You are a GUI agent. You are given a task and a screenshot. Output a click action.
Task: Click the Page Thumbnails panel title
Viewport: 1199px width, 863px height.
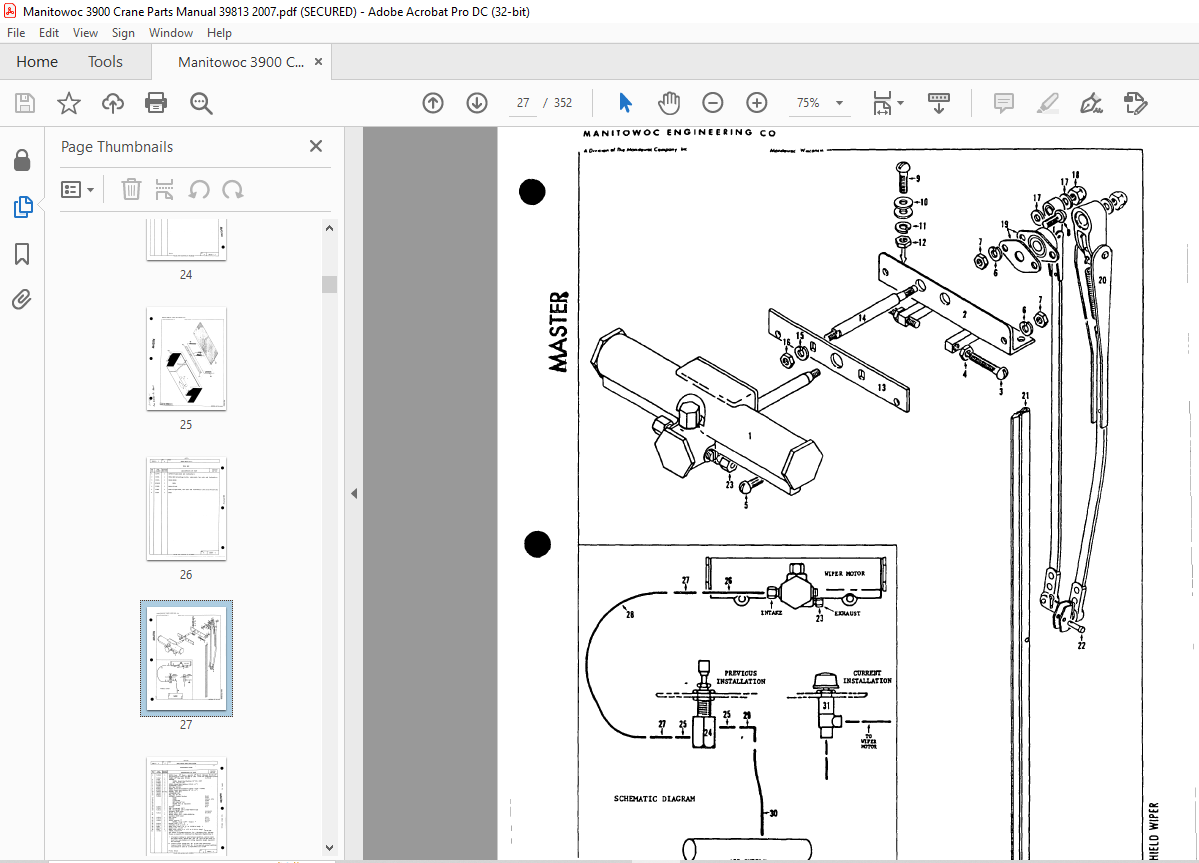(x=117, y=147)
